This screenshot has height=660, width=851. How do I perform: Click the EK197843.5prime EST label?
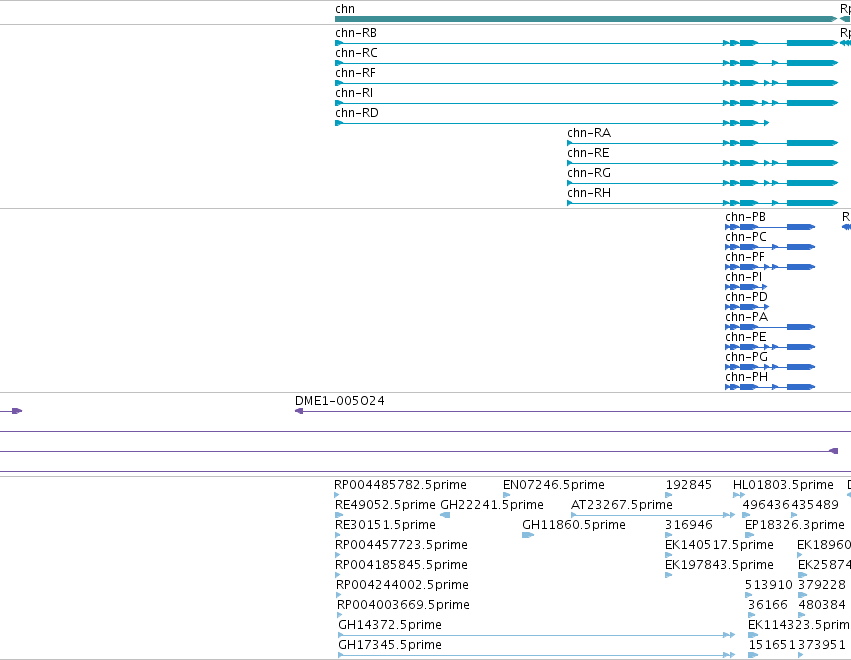point(719,565)
